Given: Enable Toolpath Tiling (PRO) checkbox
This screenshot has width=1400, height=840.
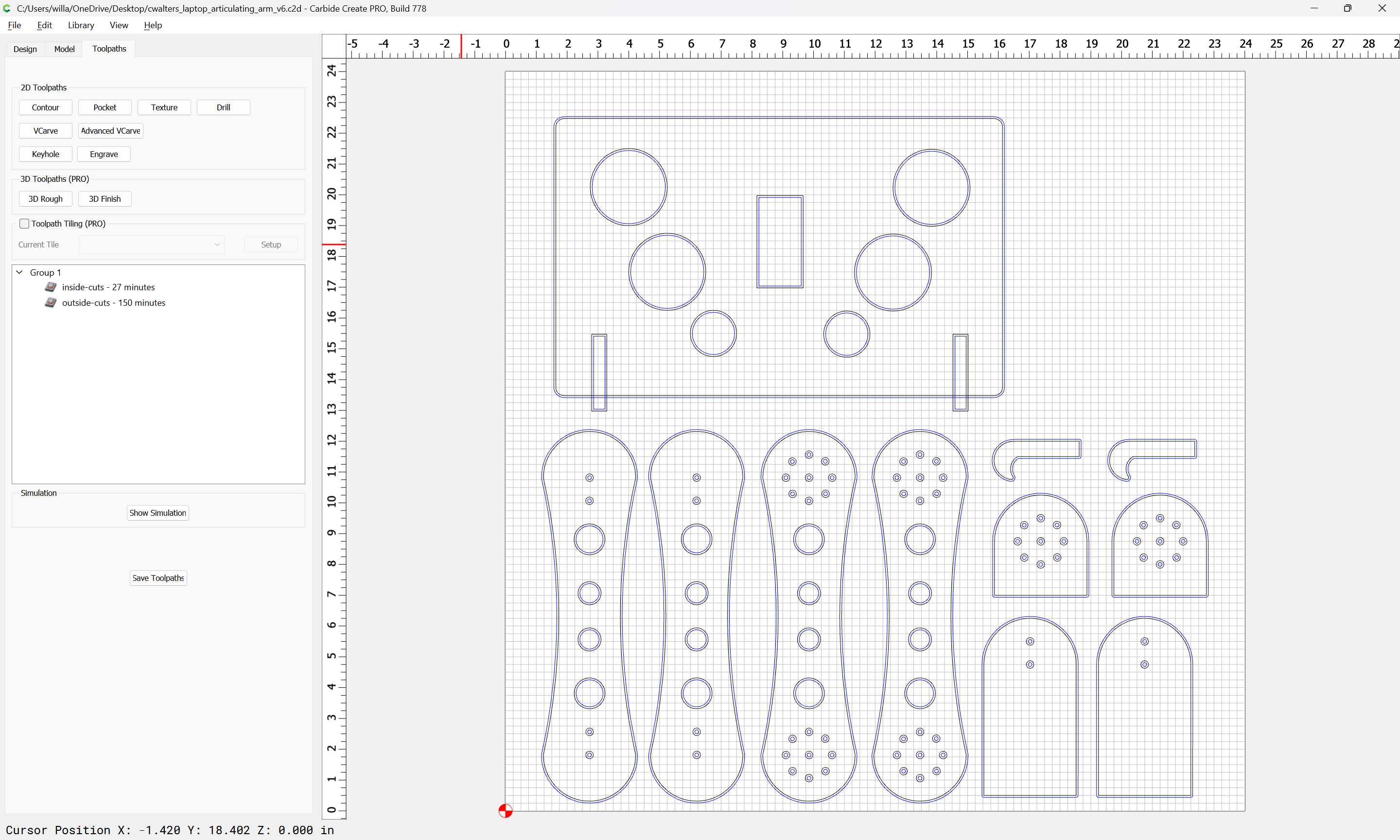Looking at the screenshot, I should click(x=24, y=224).
